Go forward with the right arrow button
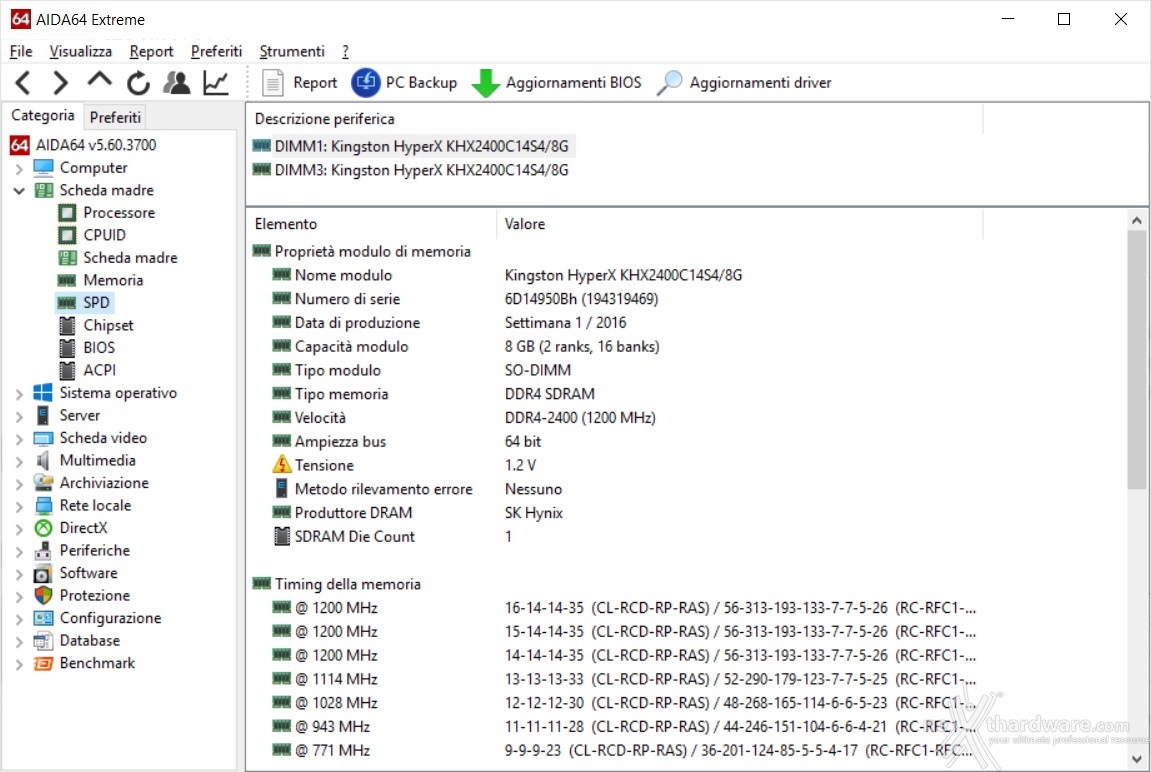Screen dimensions: 1151x772 click(x=61, y=83)
